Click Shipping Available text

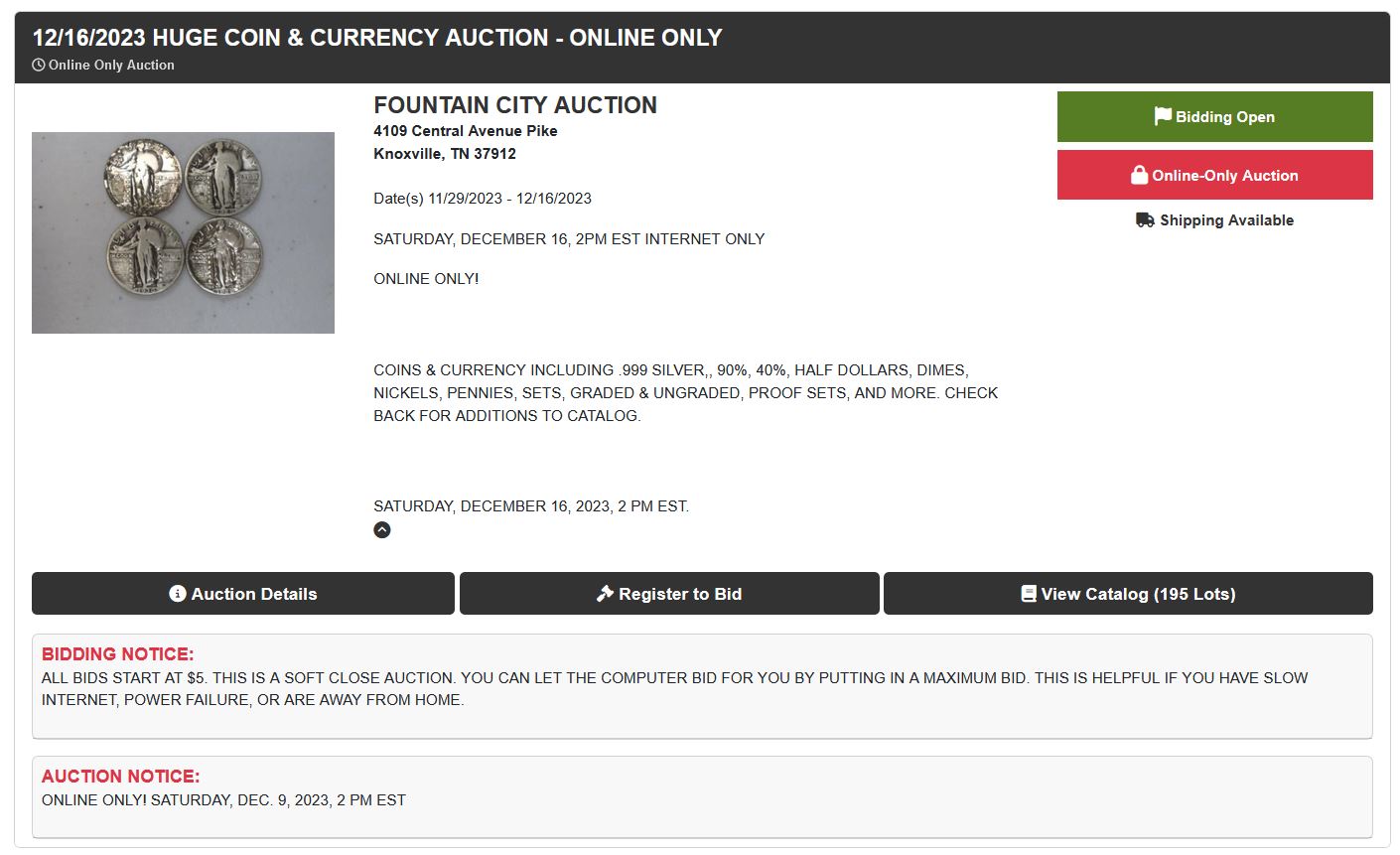click(1227, 220)
